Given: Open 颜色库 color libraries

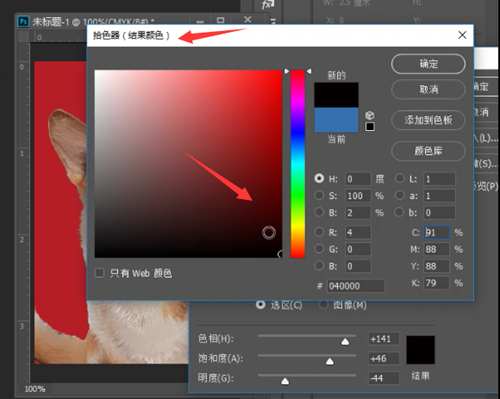Looking at the screenshot, I should click(428, 151).
